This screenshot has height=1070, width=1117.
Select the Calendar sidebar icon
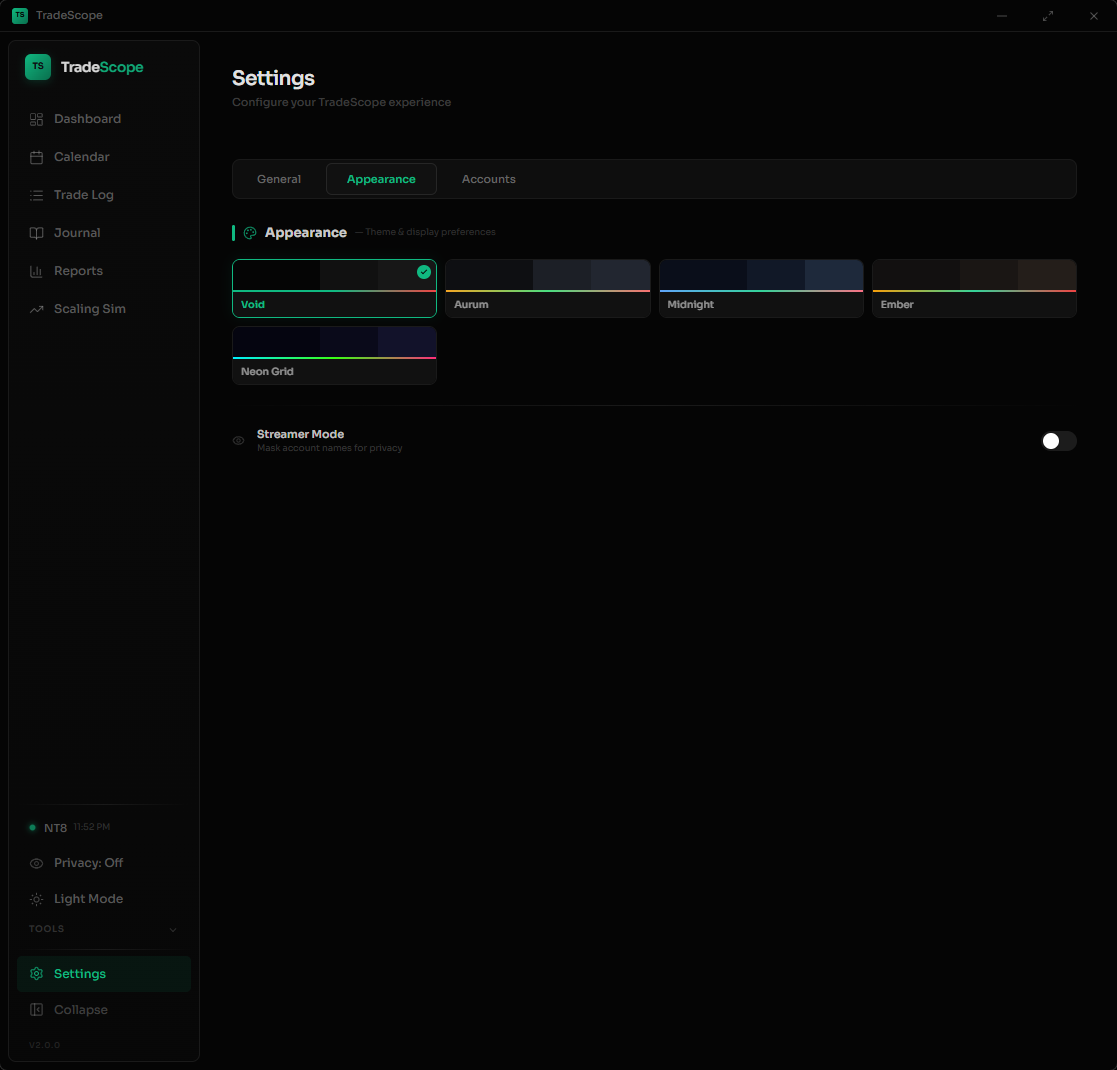point(36,156)
